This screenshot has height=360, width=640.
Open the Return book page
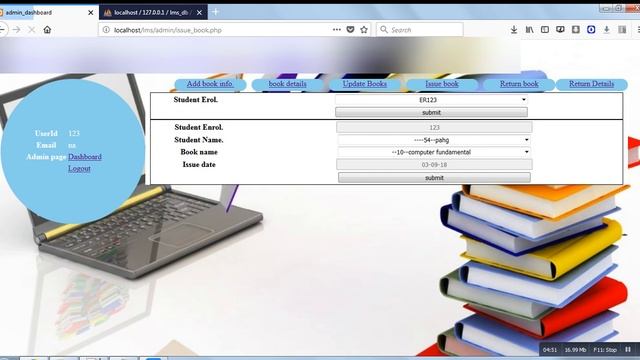click(519, 84)
